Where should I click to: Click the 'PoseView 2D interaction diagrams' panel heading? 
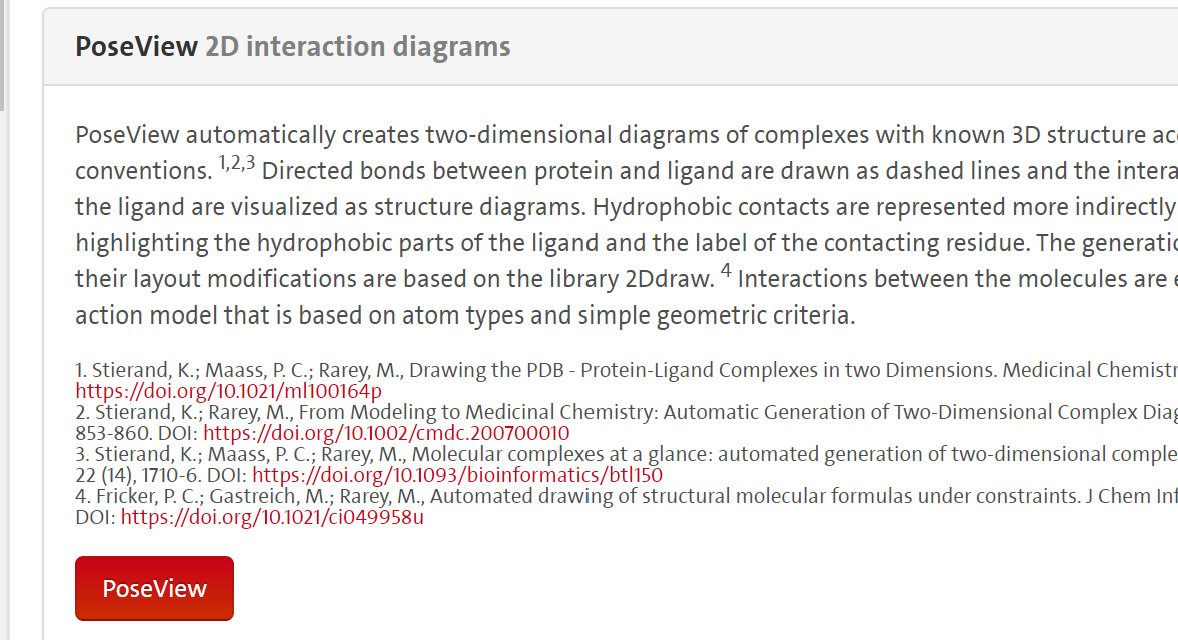[x=292, y=47]
